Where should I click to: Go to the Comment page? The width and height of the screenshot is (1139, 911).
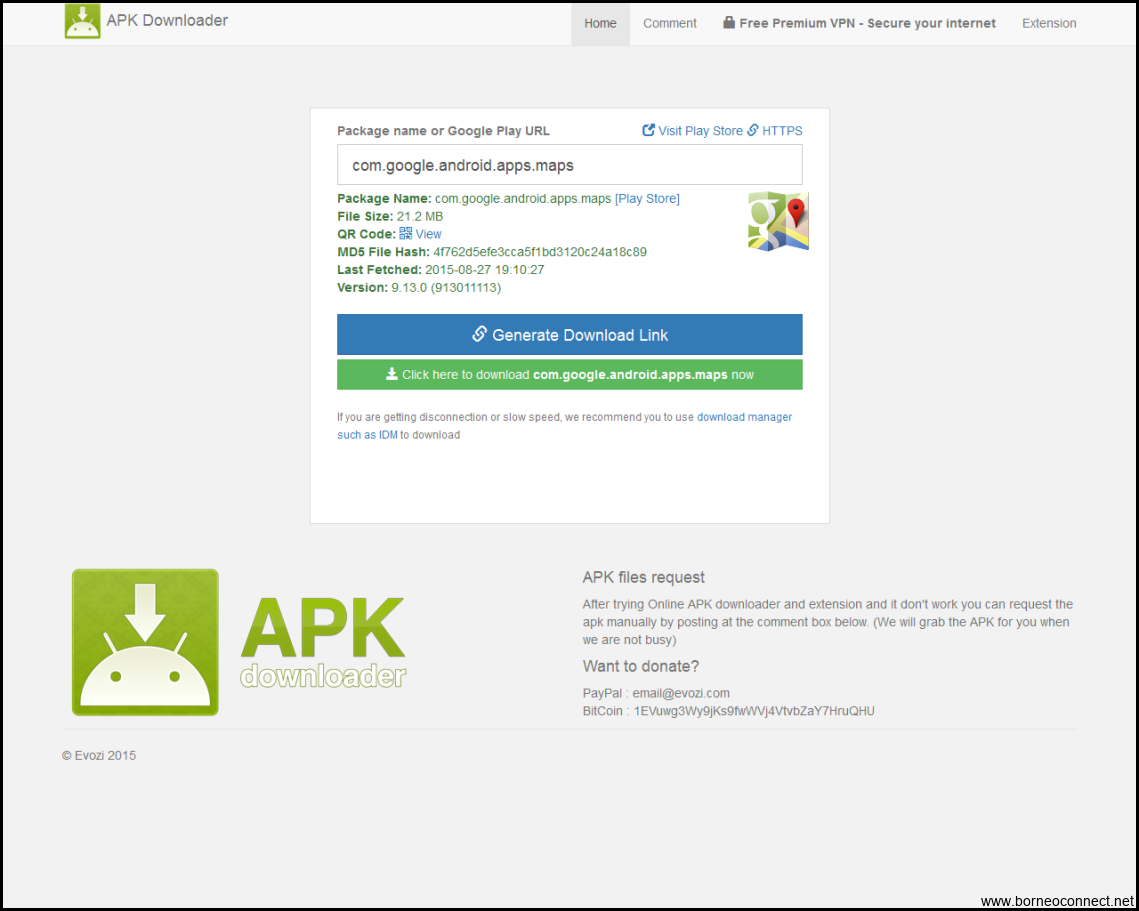coord(670,23)
